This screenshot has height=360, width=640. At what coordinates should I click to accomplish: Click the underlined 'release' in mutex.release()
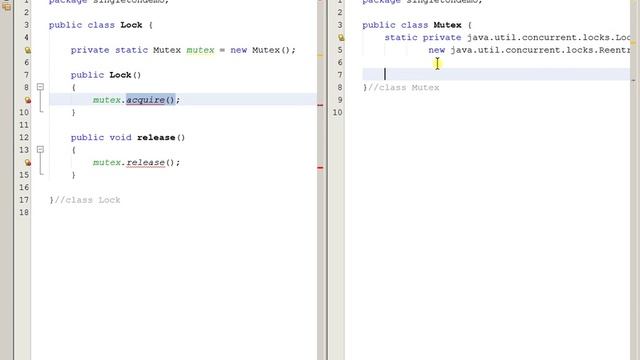point(145,162)
